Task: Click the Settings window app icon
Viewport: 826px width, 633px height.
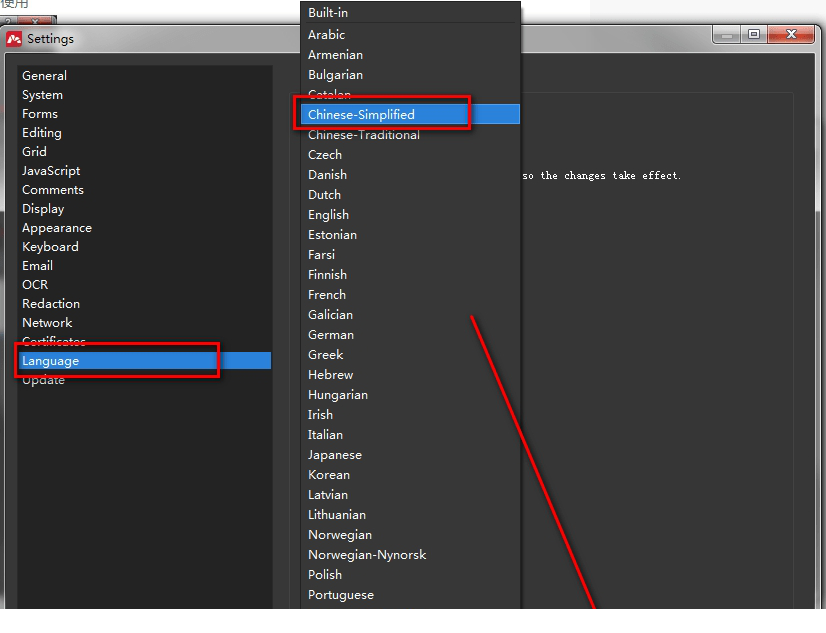Action: pos(14,39)
